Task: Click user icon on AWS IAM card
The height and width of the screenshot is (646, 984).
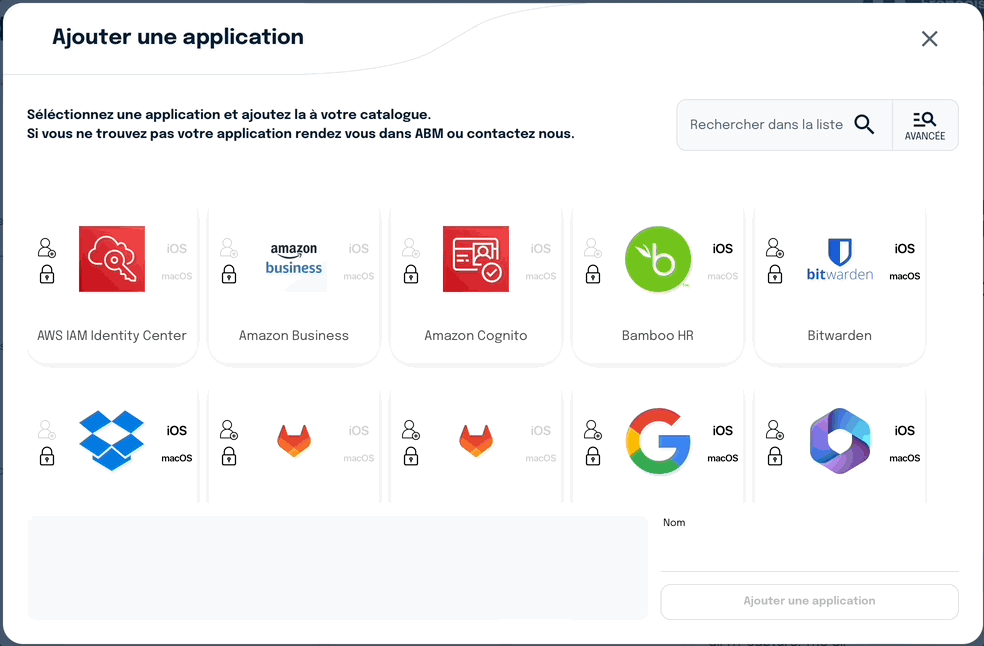Action: coord(47,247)
